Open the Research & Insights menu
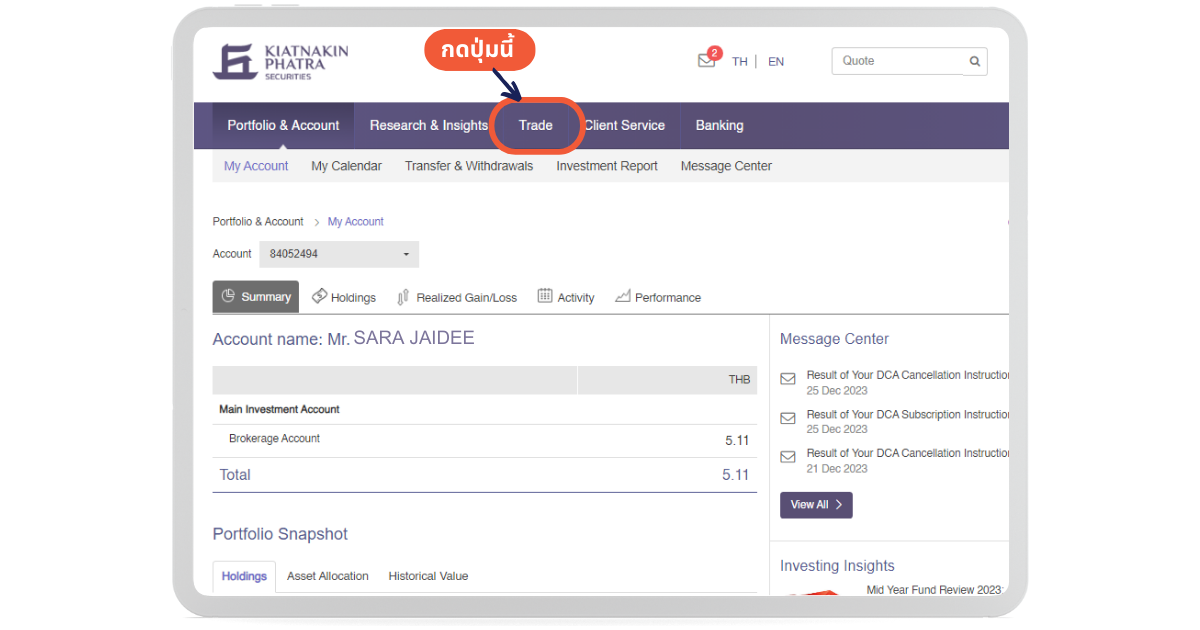 pyautogui.click(x=428, y=125)
